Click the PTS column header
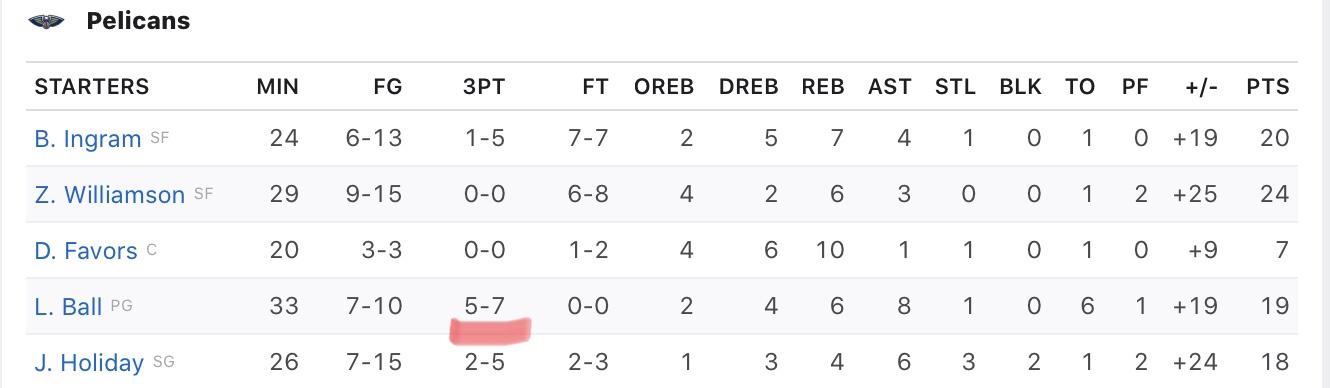Screen dimensions: 1330x388 1268,87
